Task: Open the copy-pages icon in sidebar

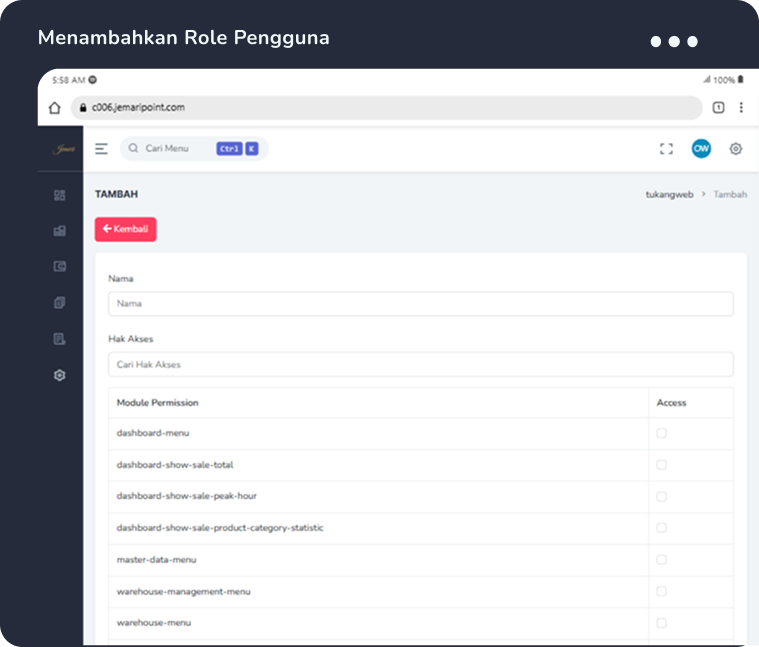Action: tap(60, 303)
